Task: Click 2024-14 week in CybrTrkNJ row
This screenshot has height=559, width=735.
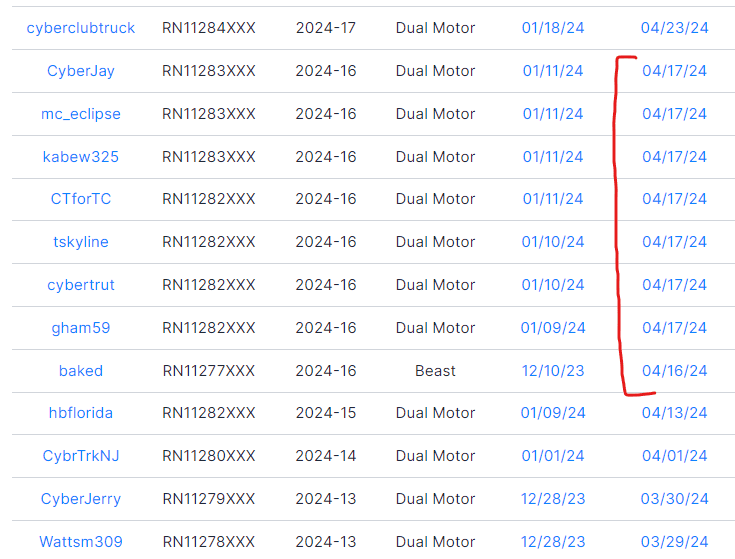Action: [326, 456]
